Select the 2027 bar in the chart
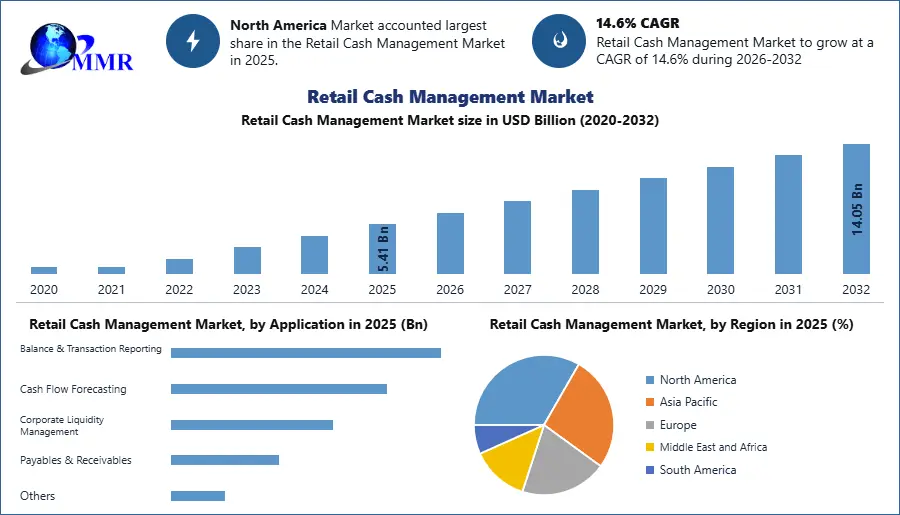This screenshot has width=900, height=515. tap(517, 238)
